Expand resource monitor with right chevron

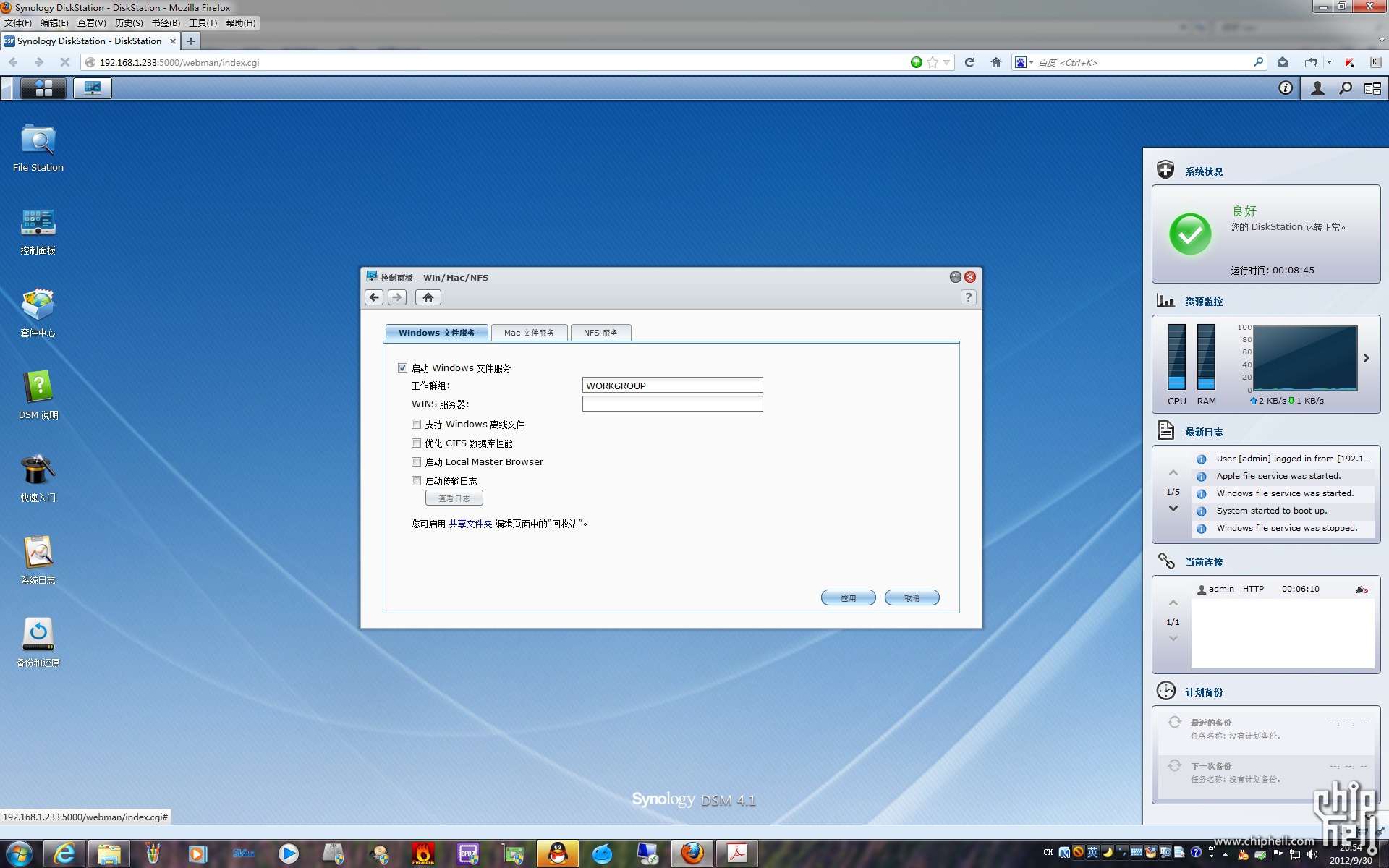[1367, 358]
